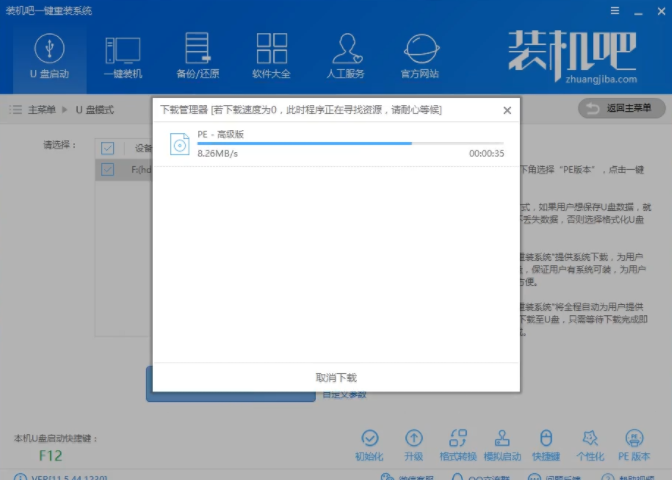This screenshot has width=672, height=480.
Task: Switch to 一键装机 tab
Action: [x=123, y=57]
